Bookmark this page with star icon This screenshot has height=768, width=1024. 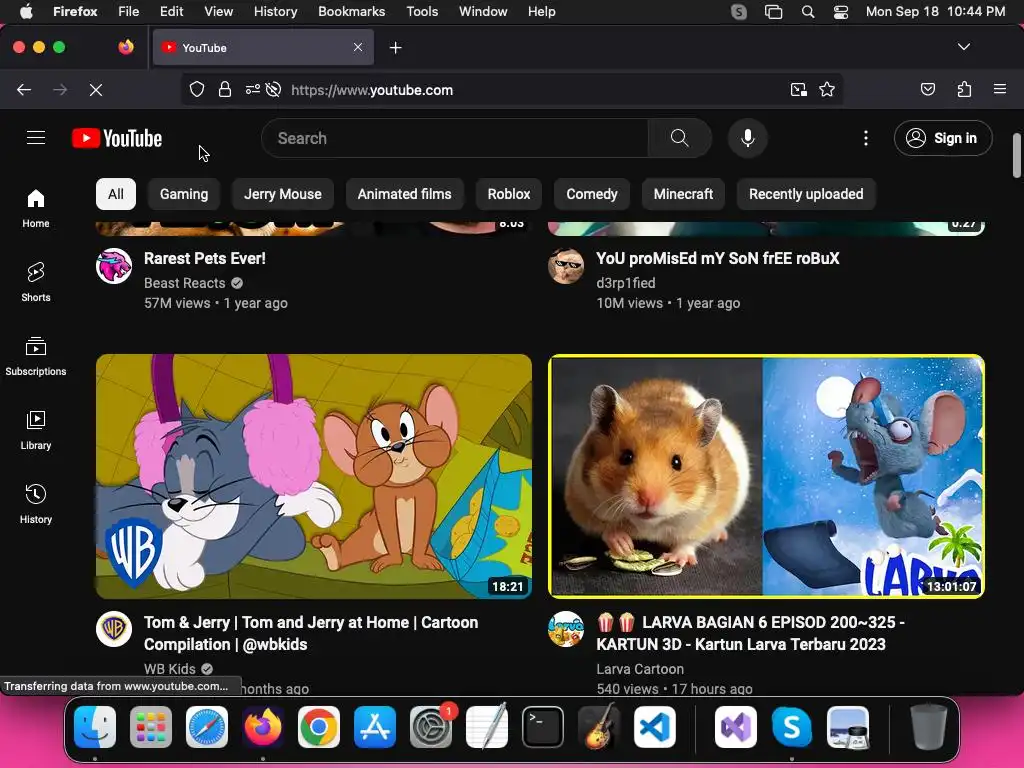coord(827,90)
